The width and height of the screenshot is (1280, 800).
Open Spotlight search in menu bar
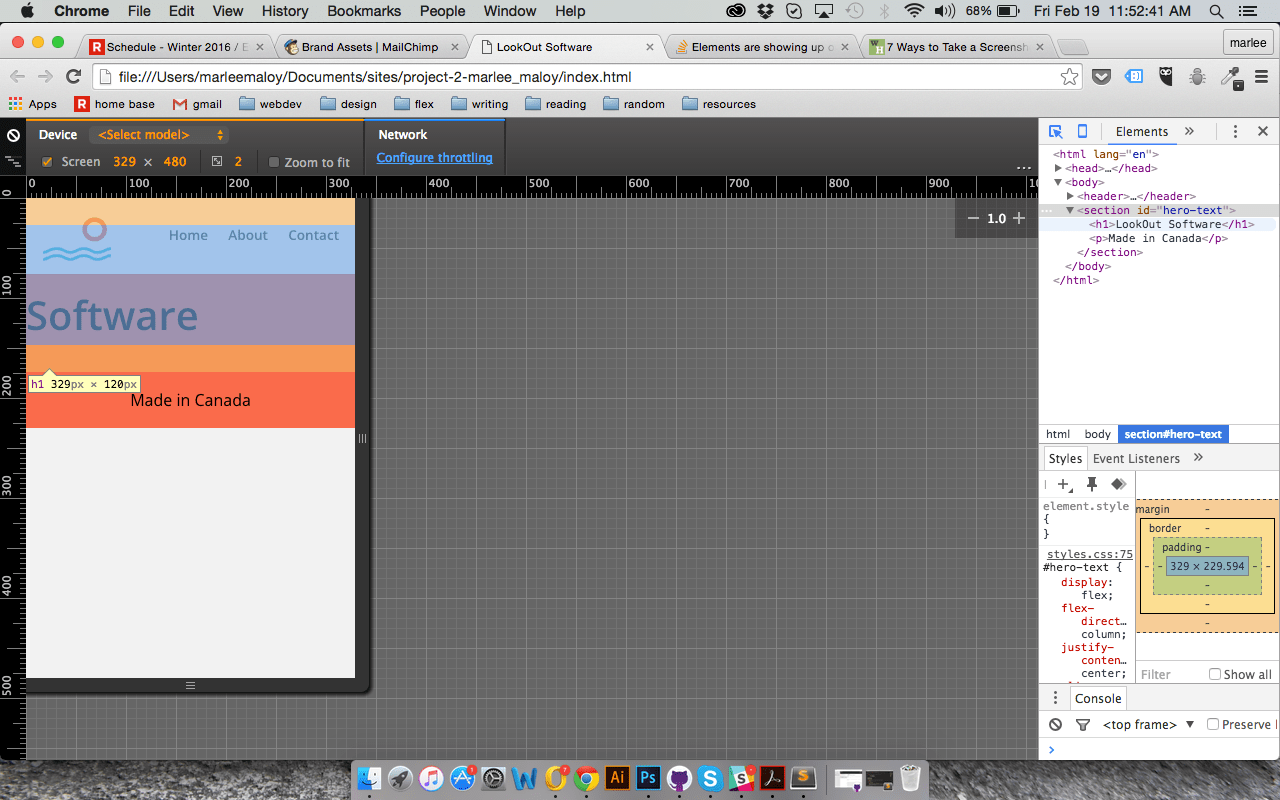click(x=1217, y=11)
